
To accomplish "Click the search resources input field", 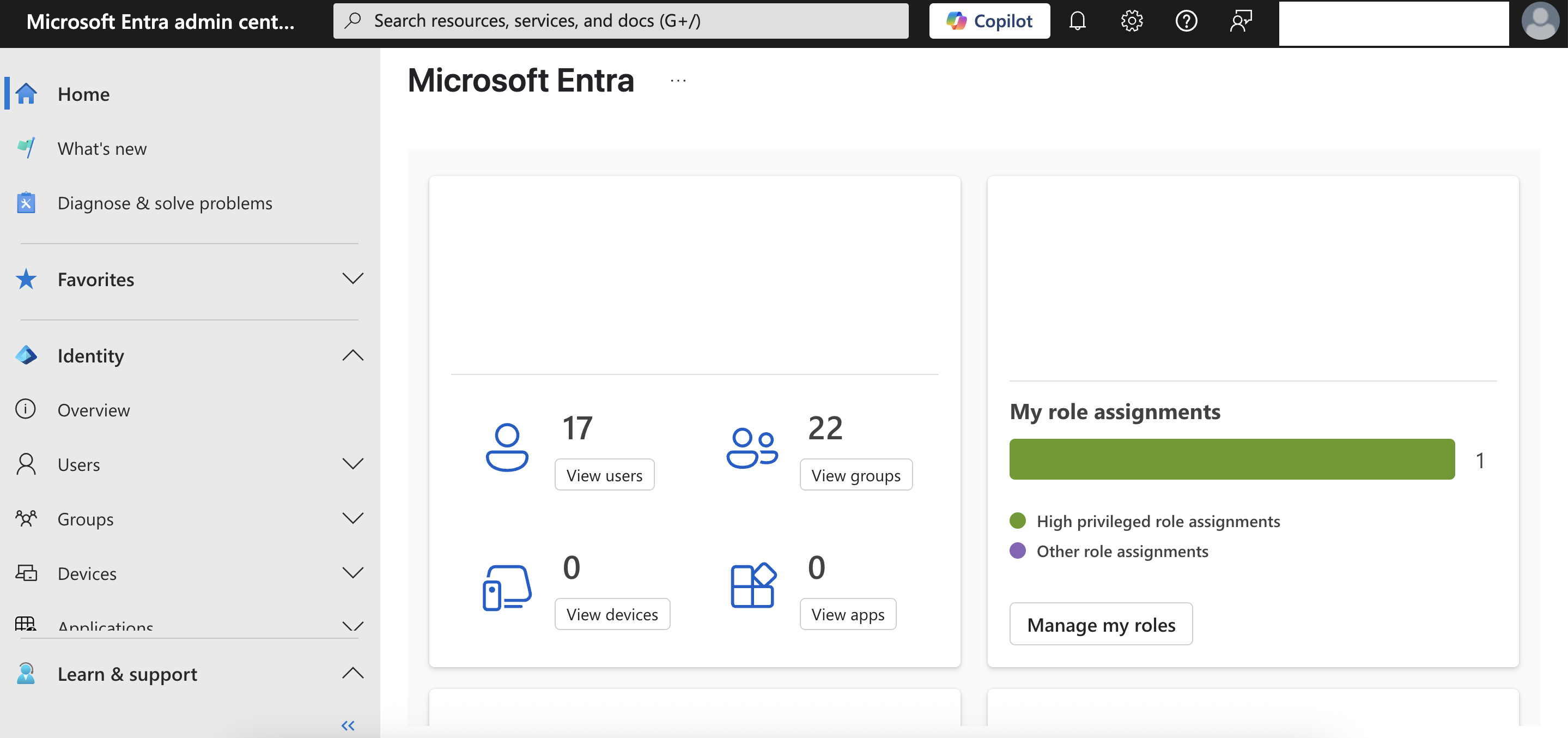I will click(621, 21).
